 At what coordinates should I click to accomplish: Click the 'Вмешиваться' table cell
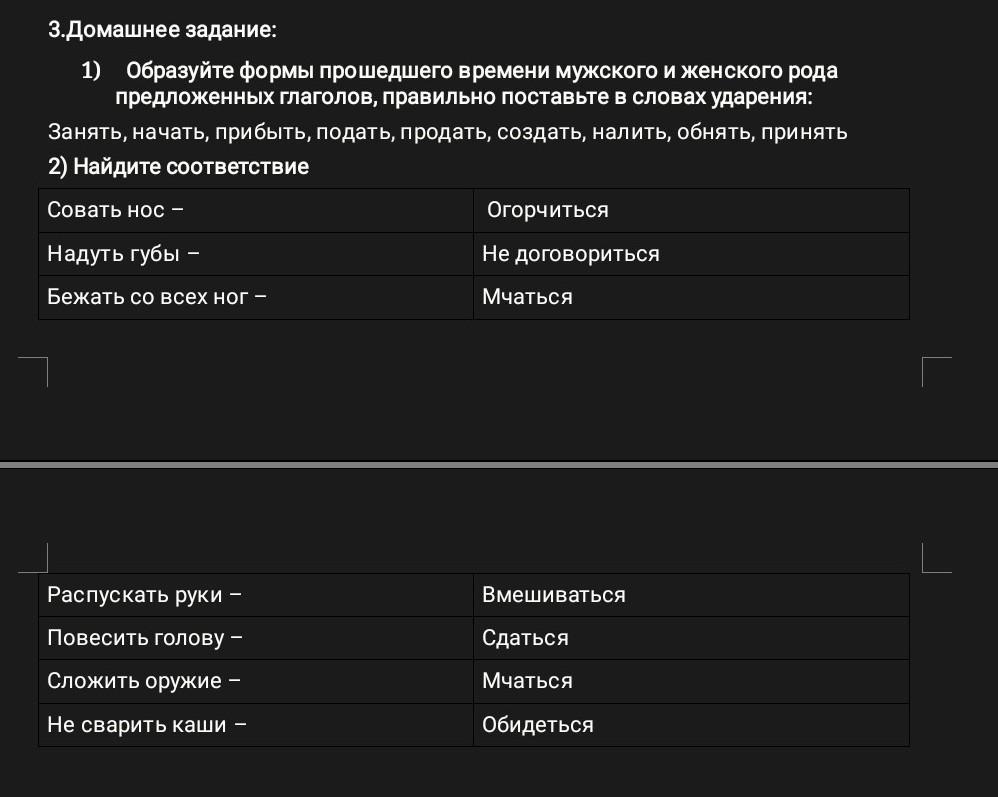click(691, 595)
